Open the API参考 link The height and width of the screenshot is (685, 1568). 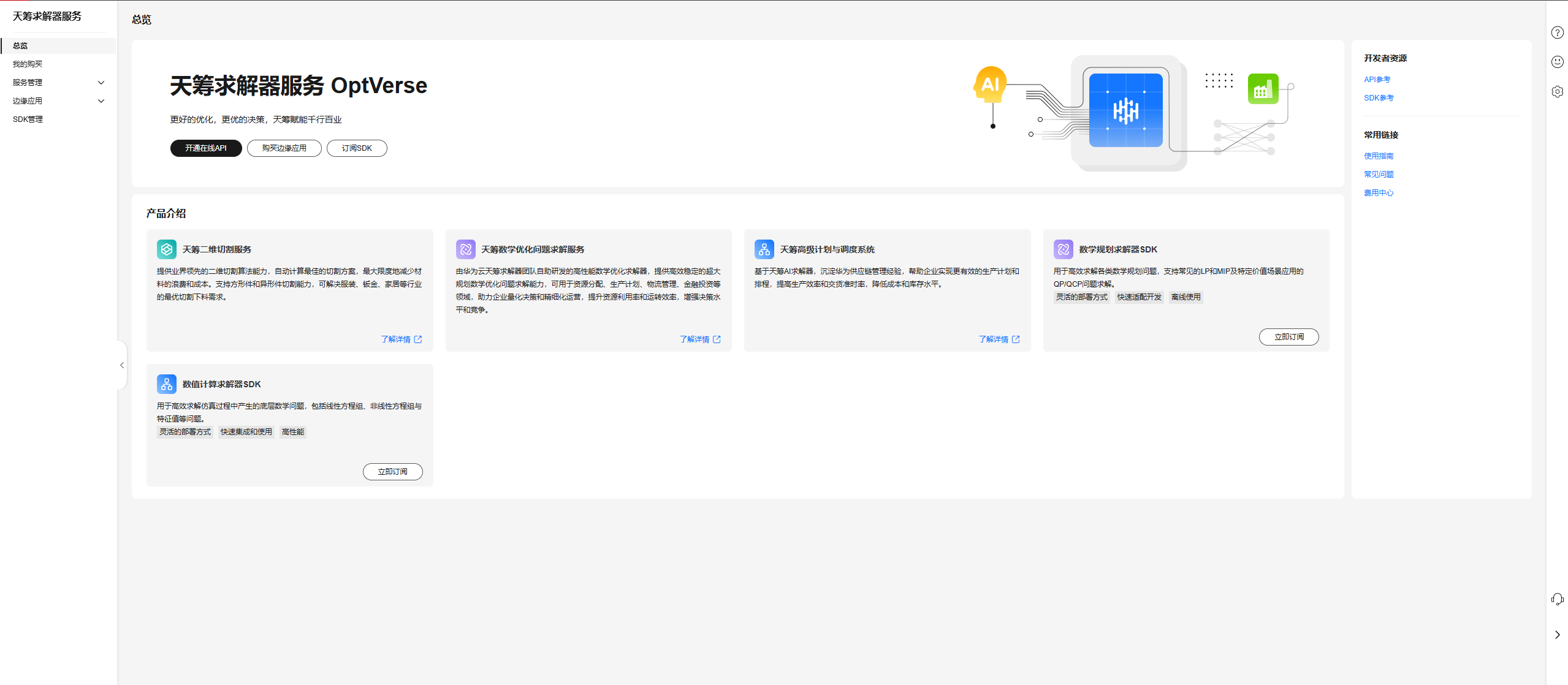click(x=1377, y=80)
